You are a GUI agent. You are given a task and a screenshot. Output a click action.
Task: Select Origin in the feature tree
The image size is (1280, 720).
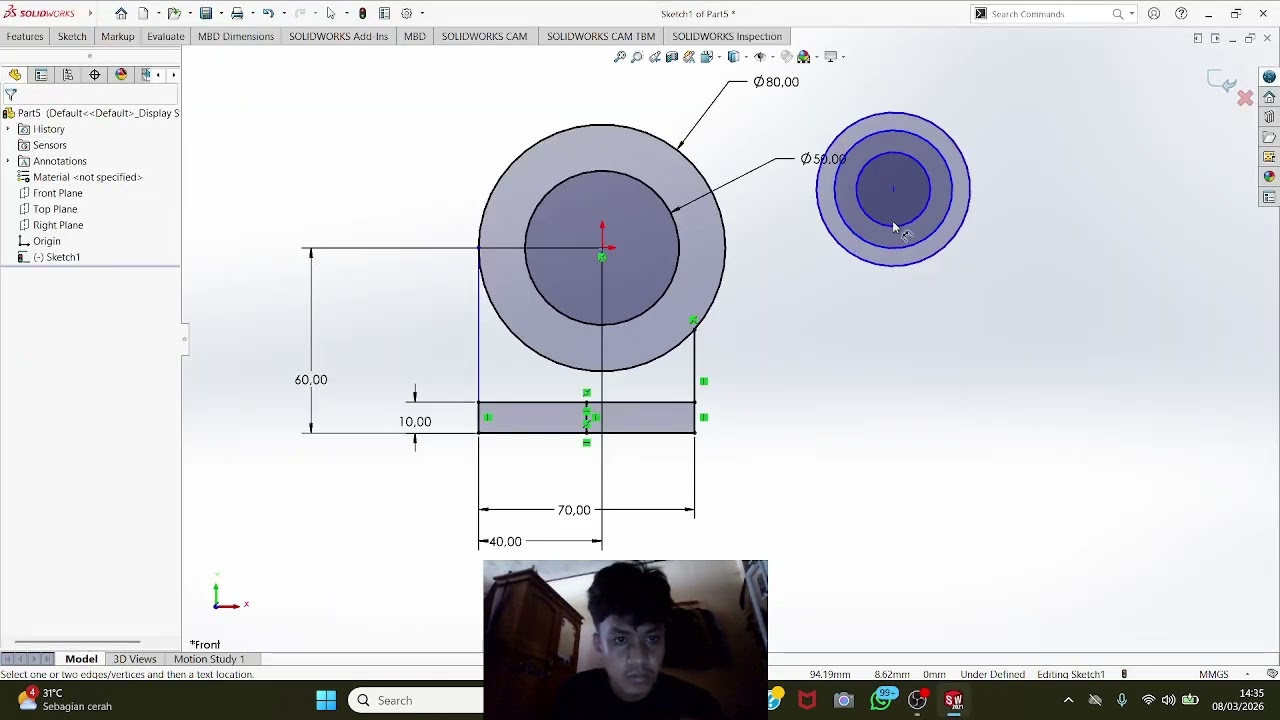click(46, 241)
